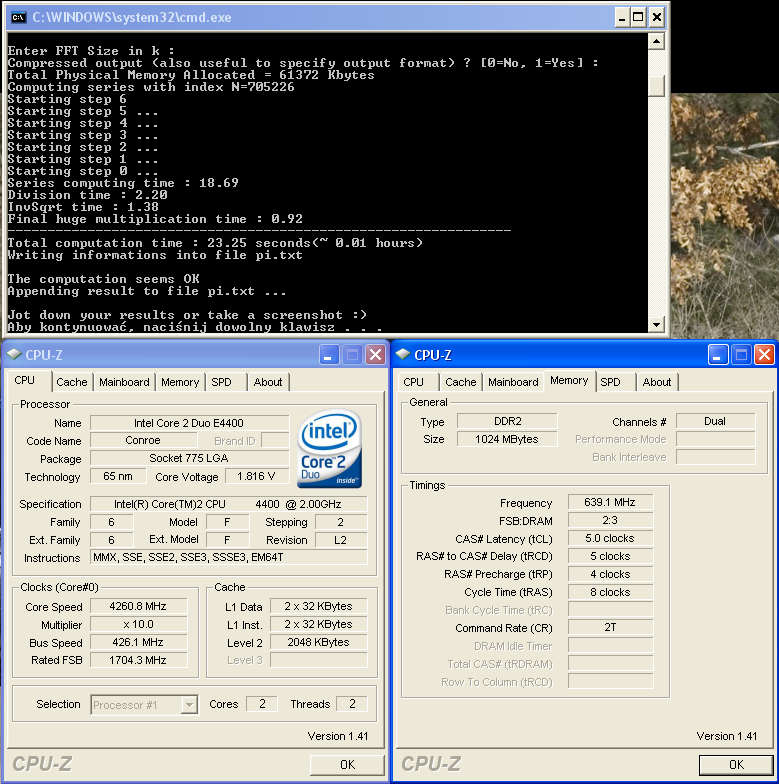Image resolution: width=779 pixels, height=784 pixels.
Task: Click Channels # value 'Dual'
Action: 715,421
